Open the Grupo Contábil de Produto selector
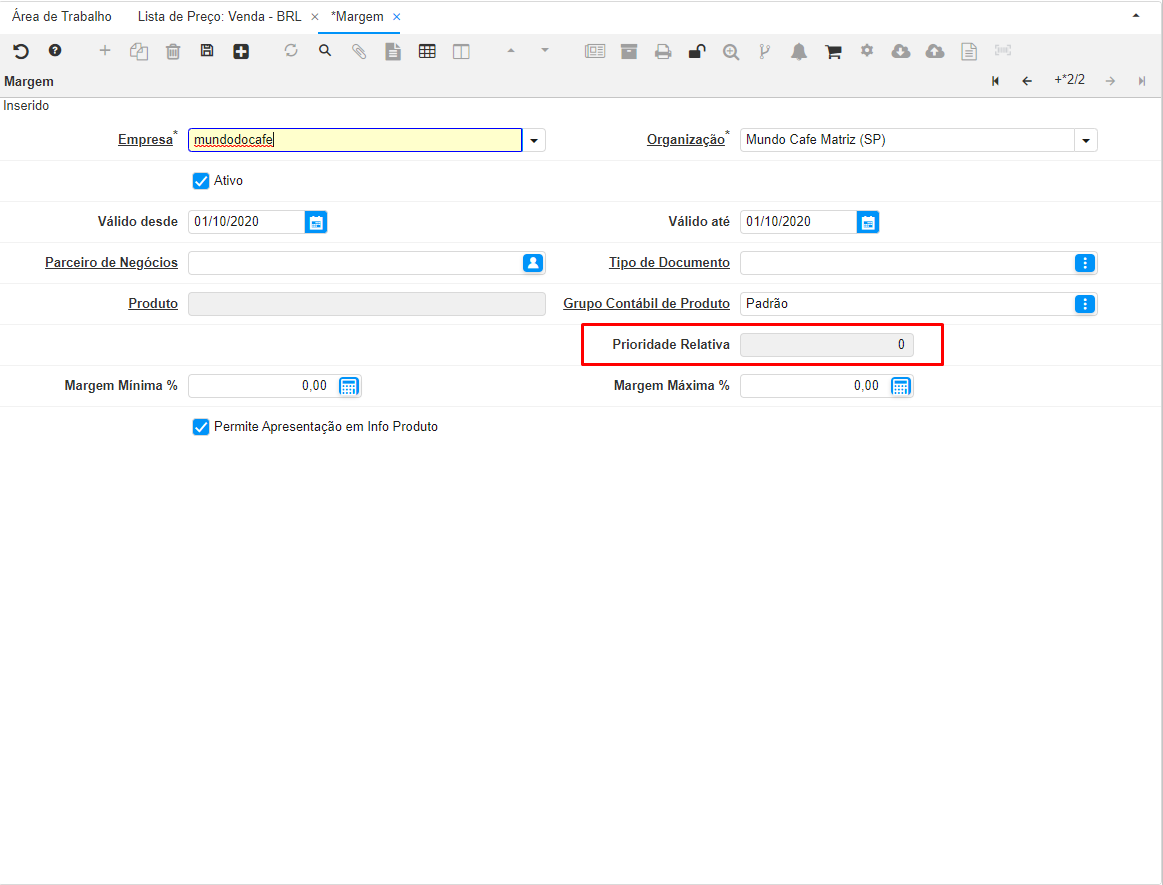This screenshot has width=1163, height=885. 1086,304
